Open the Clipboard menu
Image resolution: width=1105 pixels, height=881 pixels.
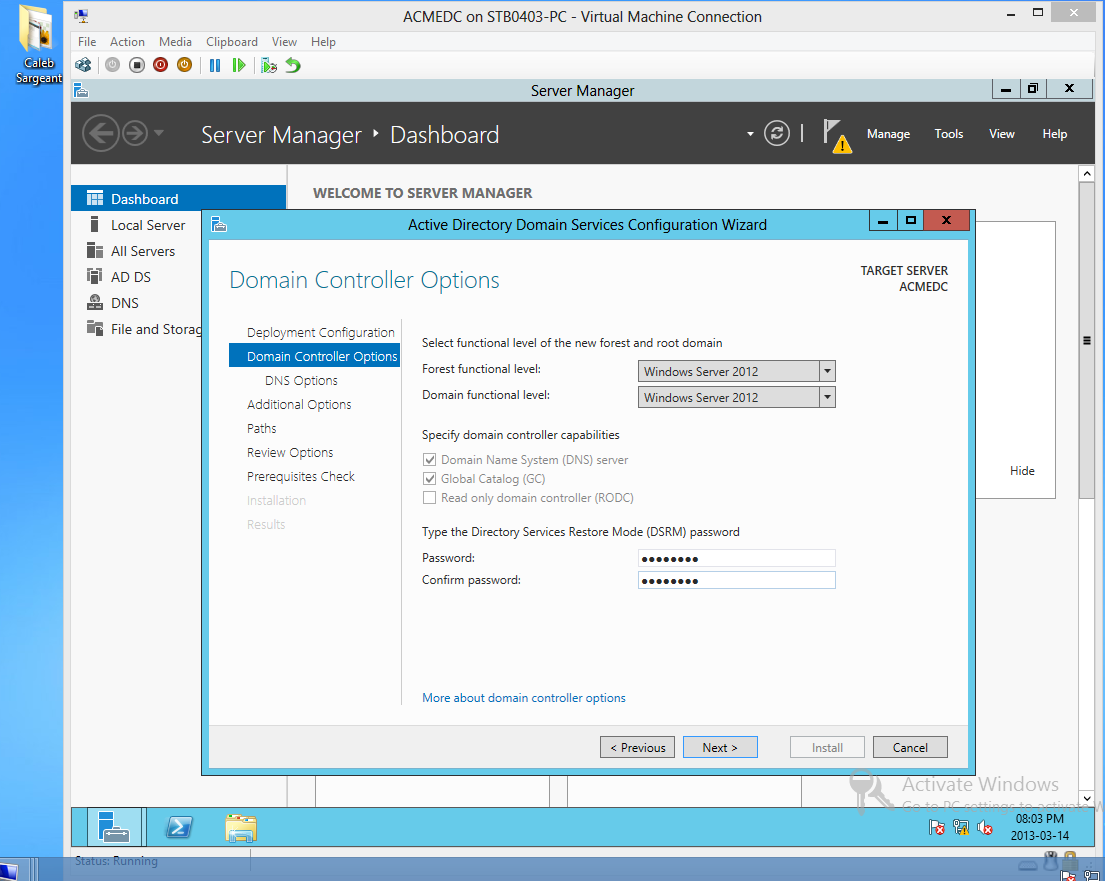click(x=232, y=42)
